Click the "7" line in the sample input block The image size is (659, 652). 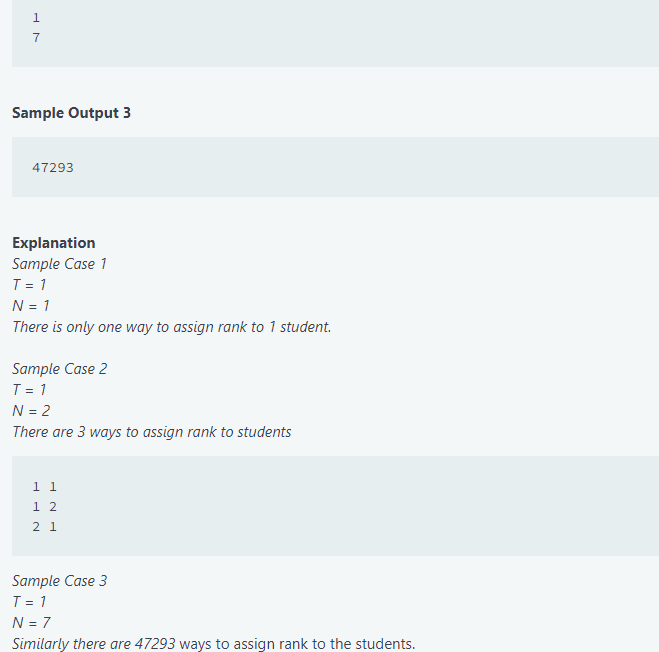click(x=36, y=38)
